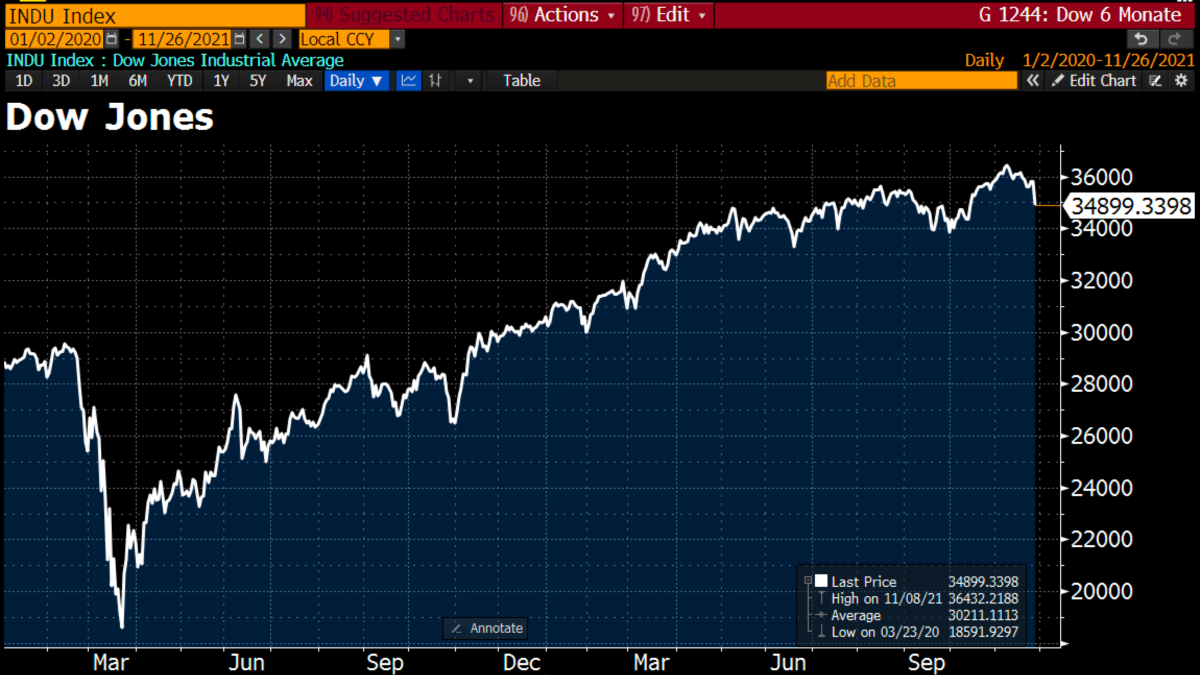The width and height of the screenshot is (1200, 675).
Task: Select the Max time range
Action: point(299,81)
